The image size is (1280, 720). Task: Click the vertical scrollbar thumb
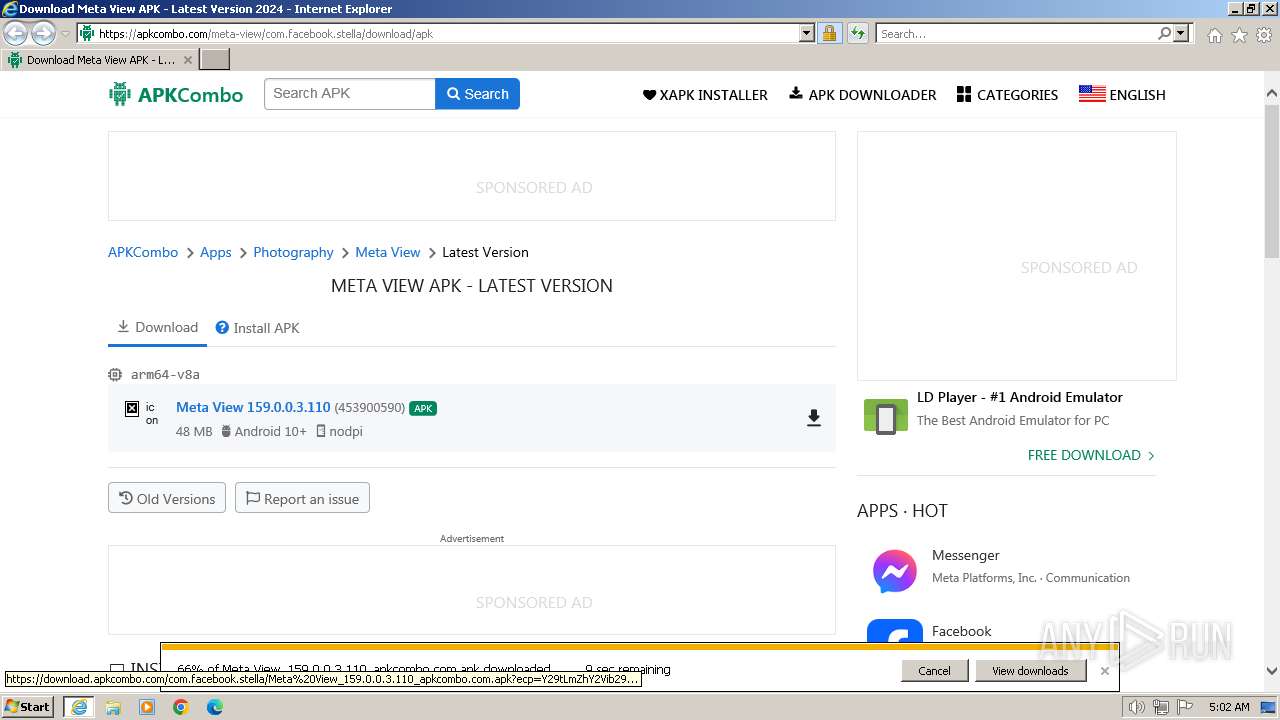click(1272, 180)
